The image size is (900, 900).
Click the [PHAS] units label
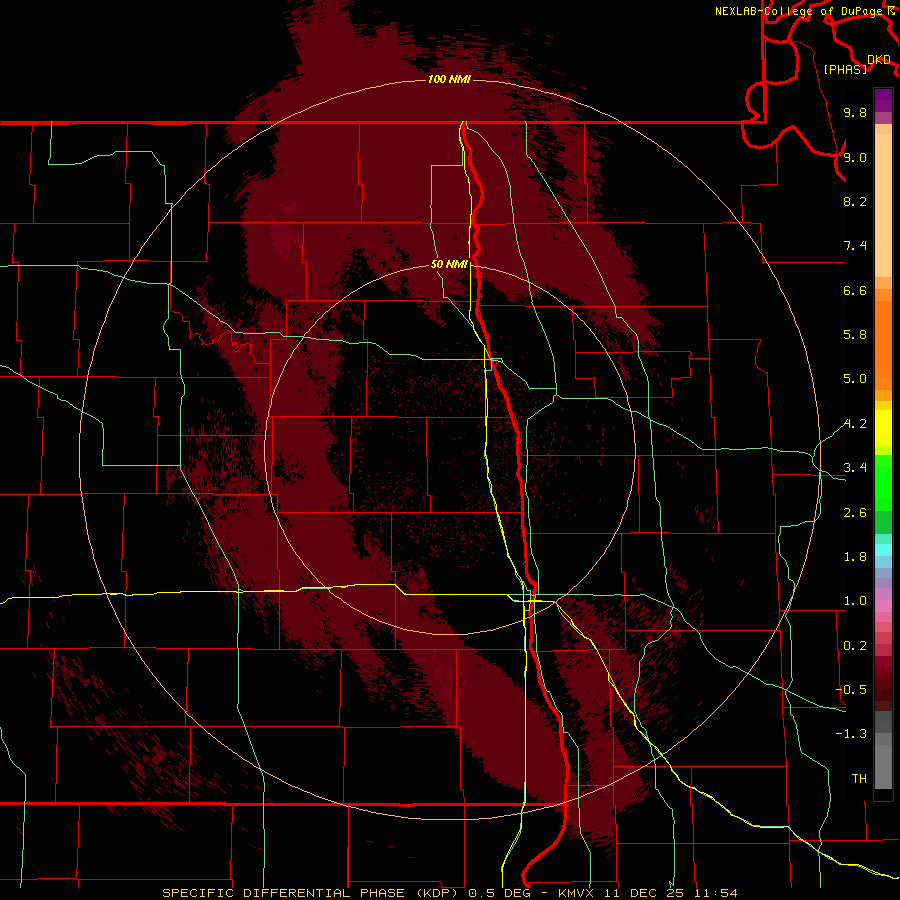click(845, 69)
